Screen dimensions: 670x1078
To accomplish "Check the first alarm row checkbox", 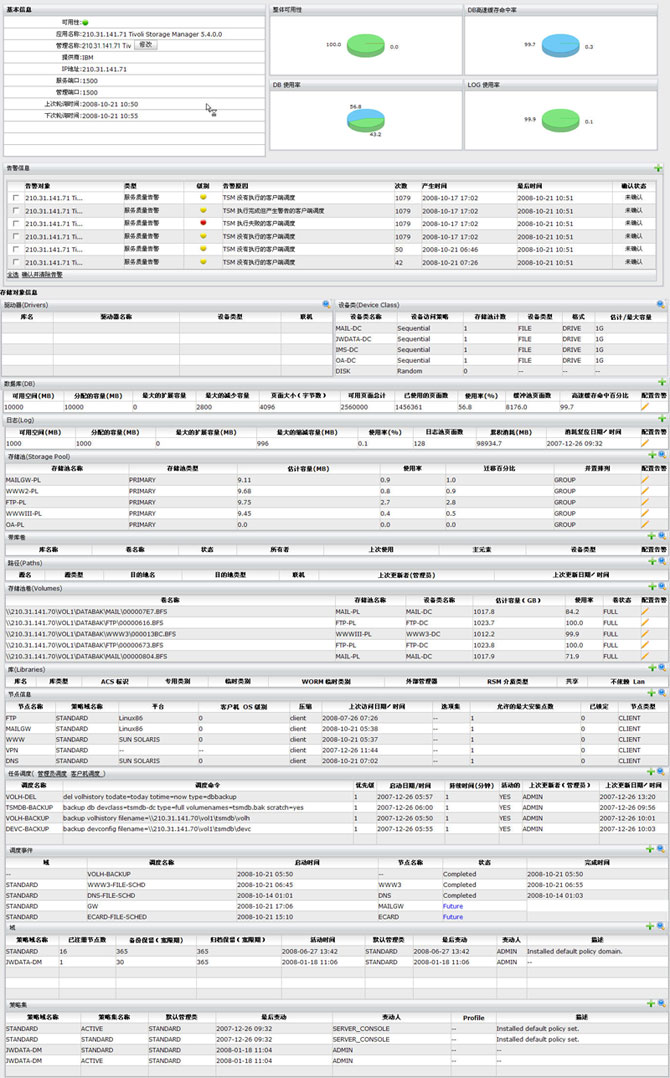I will coord(14,198).
